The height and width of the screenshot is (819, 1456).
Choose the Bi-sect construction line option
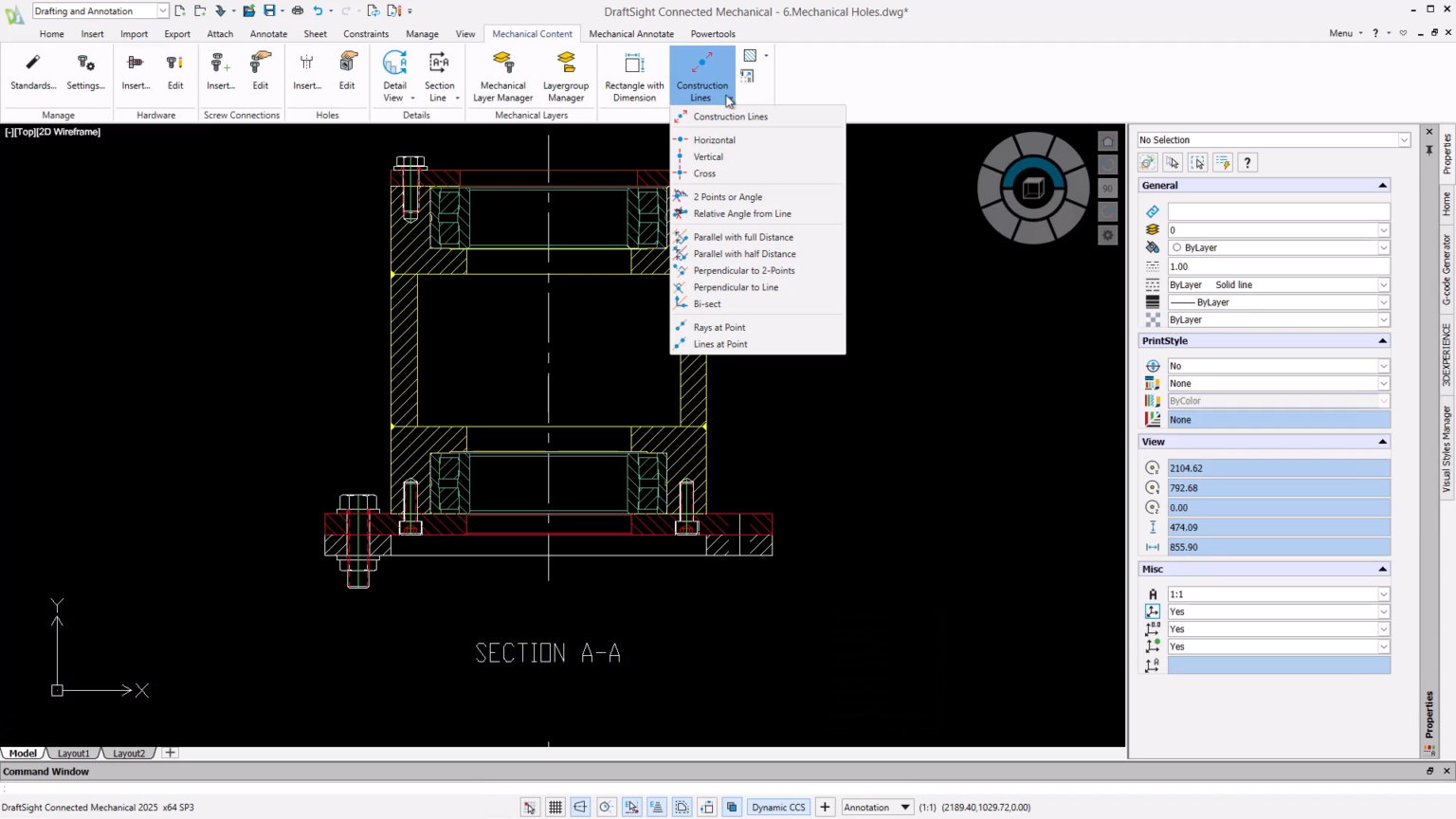click(x=707, y=303)
